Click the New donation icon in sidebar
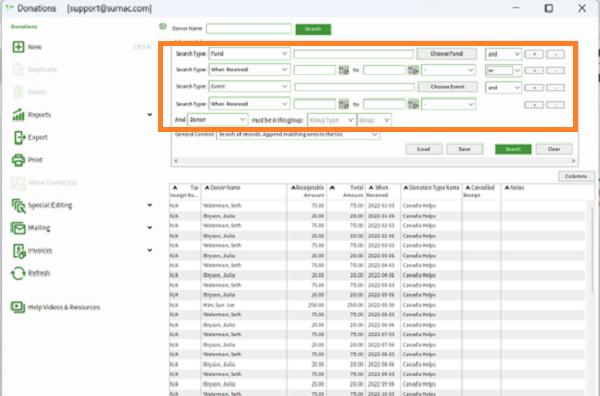 click(x=18, y=47)
